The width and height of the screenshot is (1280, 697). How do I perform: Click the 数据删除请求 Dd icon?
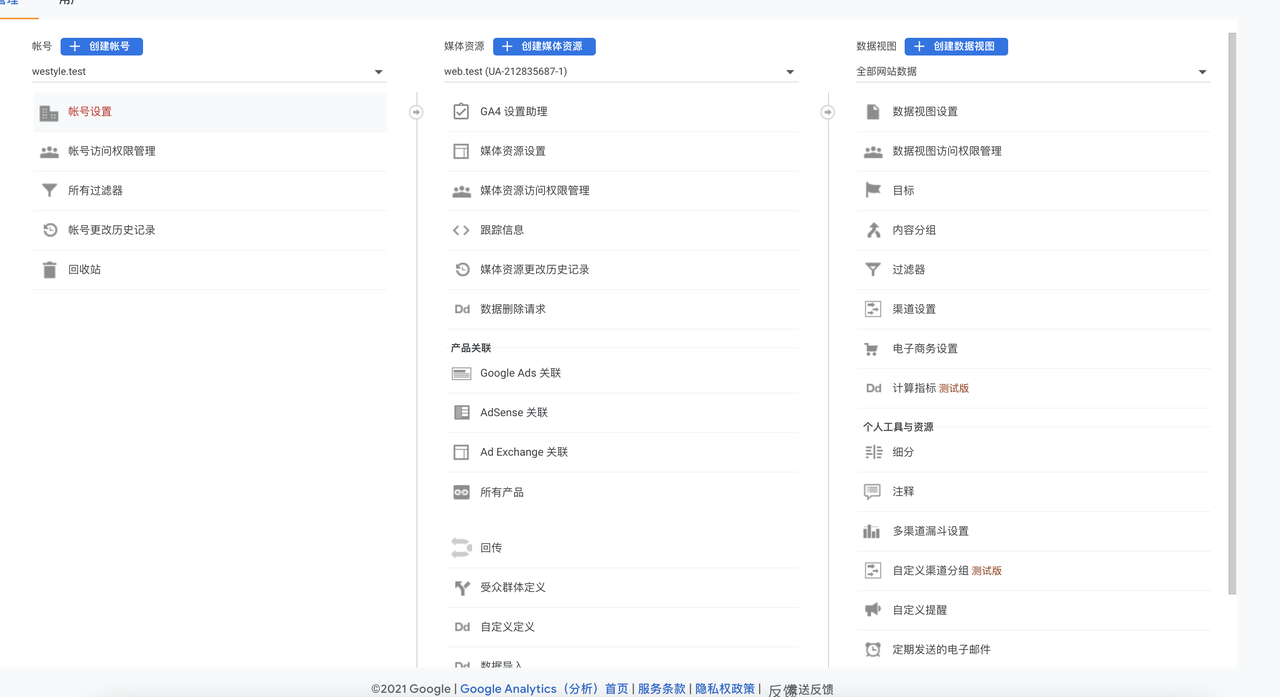461,309
